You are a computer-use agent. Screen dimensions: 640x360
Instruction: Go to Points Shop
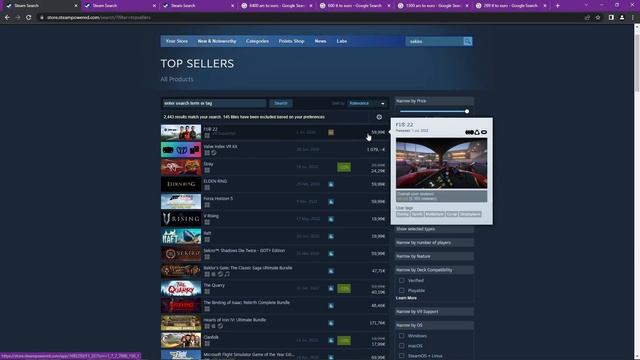coord(291,41)
